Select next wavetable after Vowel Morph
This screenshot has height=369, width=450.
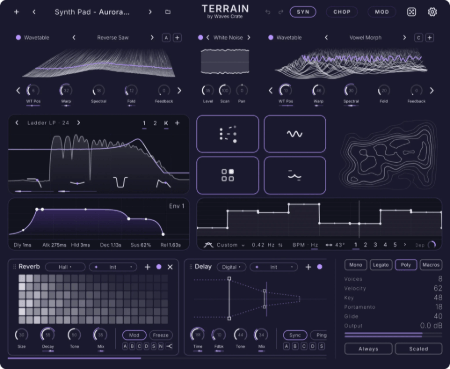[x=404, y=38]
